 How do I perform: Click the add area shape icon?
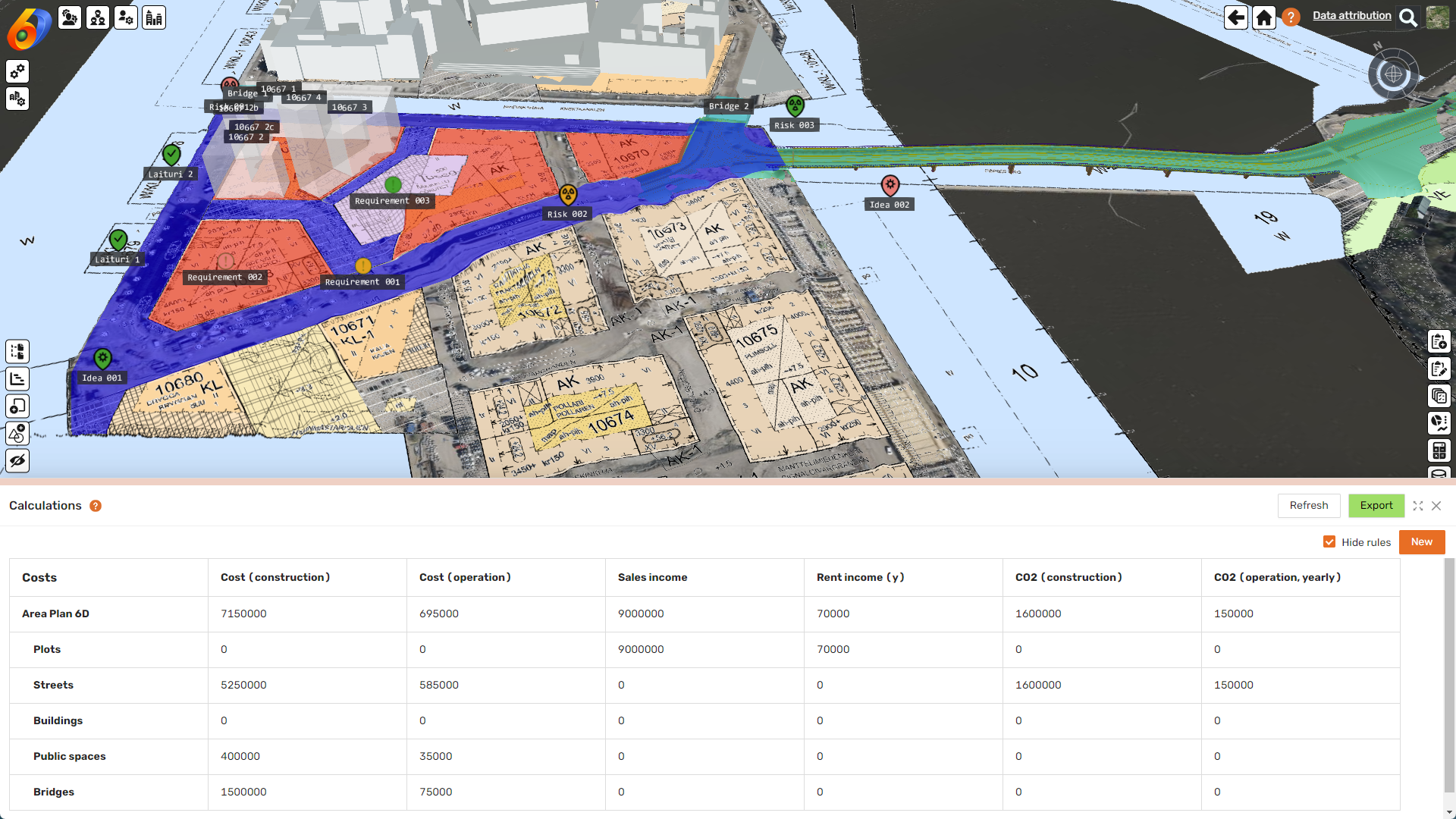point(17,406)
